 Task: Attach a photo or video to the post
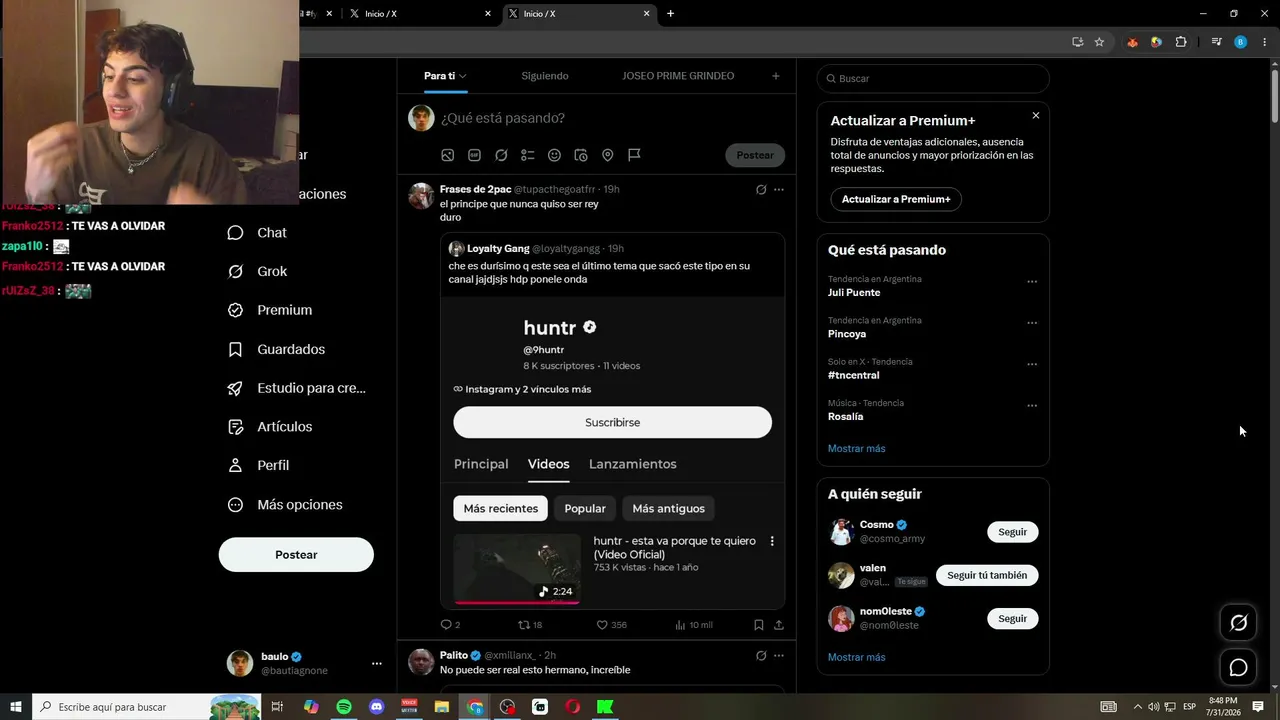point(447,155)
